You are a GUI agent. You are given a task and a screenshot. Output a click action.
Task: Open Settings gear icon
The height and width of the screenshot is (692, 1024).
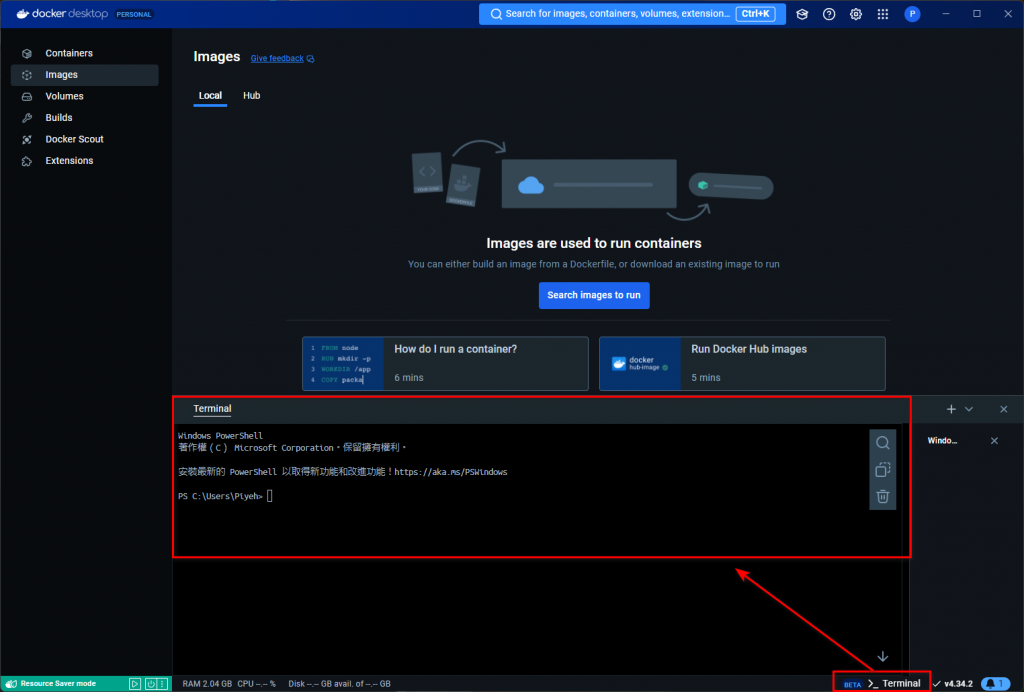coord(856,14)
